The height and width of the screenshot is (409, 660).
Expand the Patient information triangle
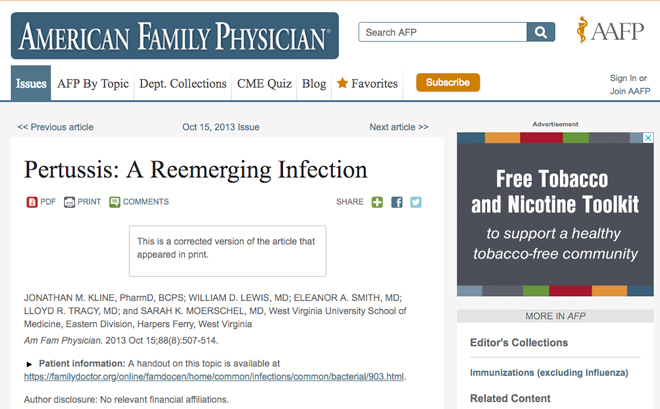pyautogui.click(x=29, y=364)
